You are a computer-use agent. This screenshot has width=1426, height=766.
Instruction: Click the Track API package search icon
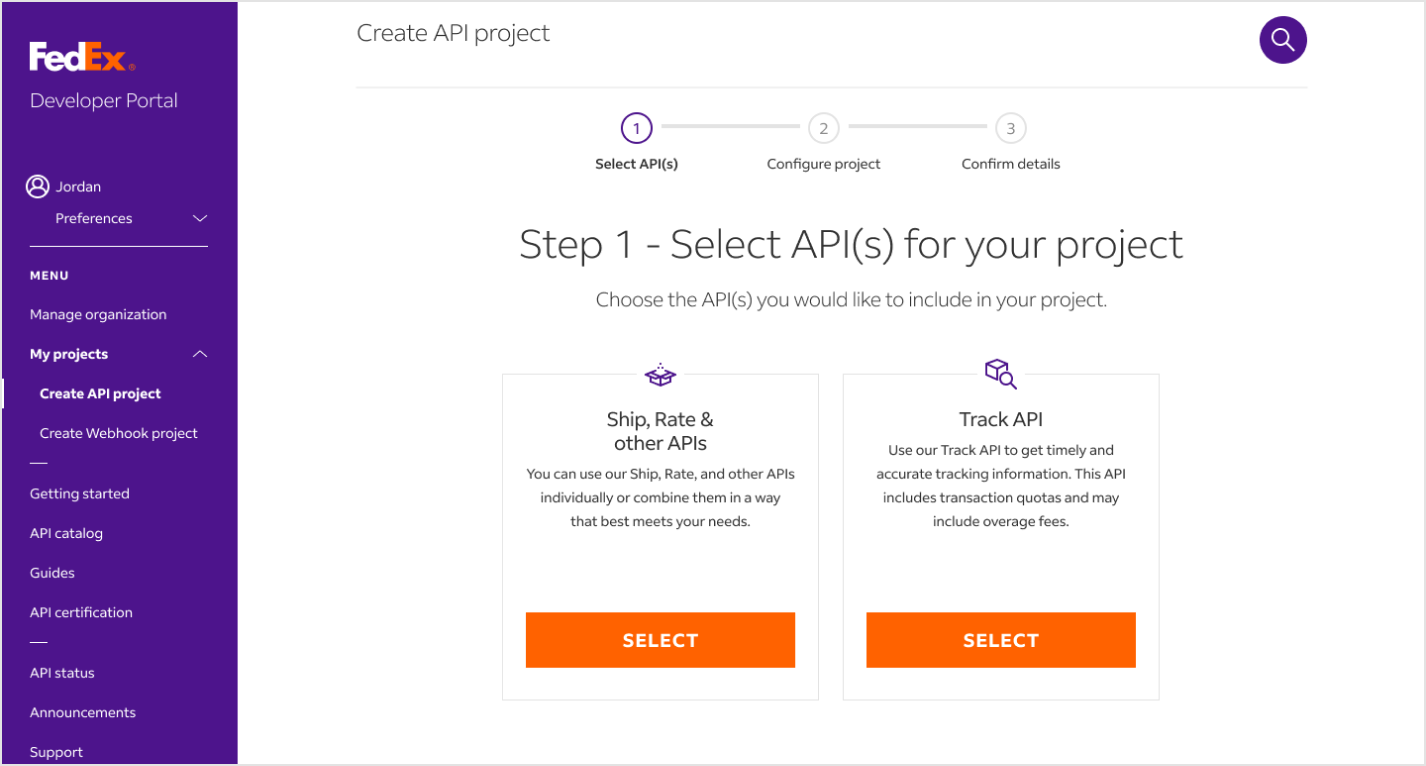[x=1001, y=374]
